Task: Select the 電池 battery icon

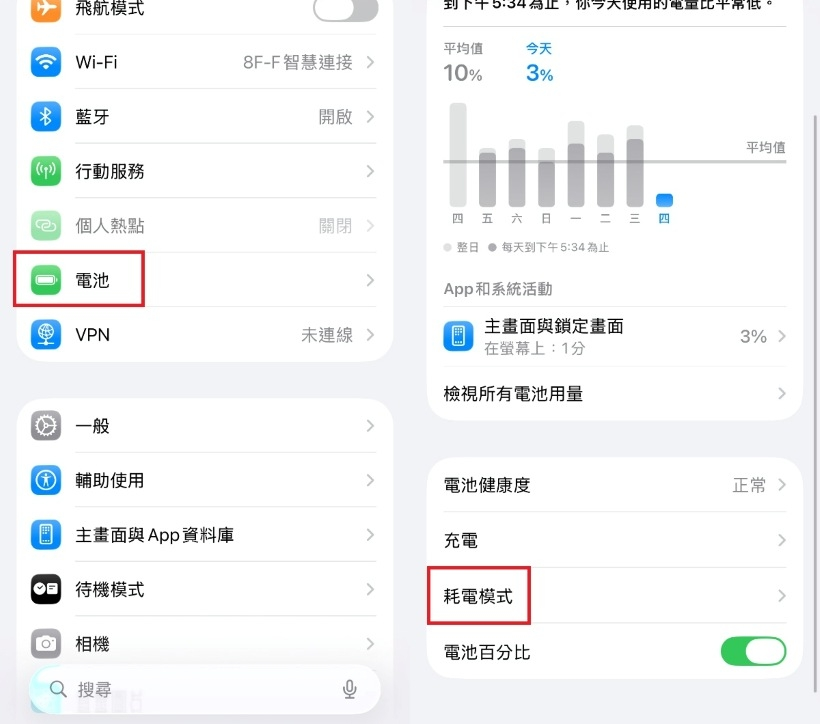Action: pos(46,280)
